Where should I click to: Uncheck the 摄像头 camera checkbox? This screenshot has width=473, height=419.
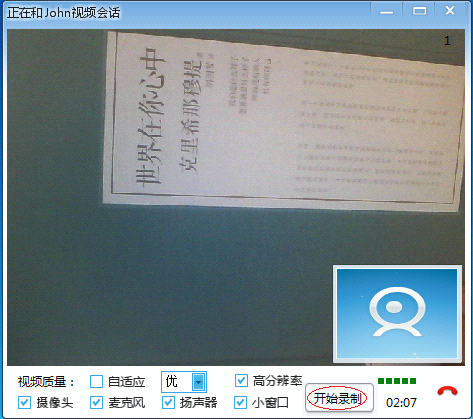click(x=24, y=403)
